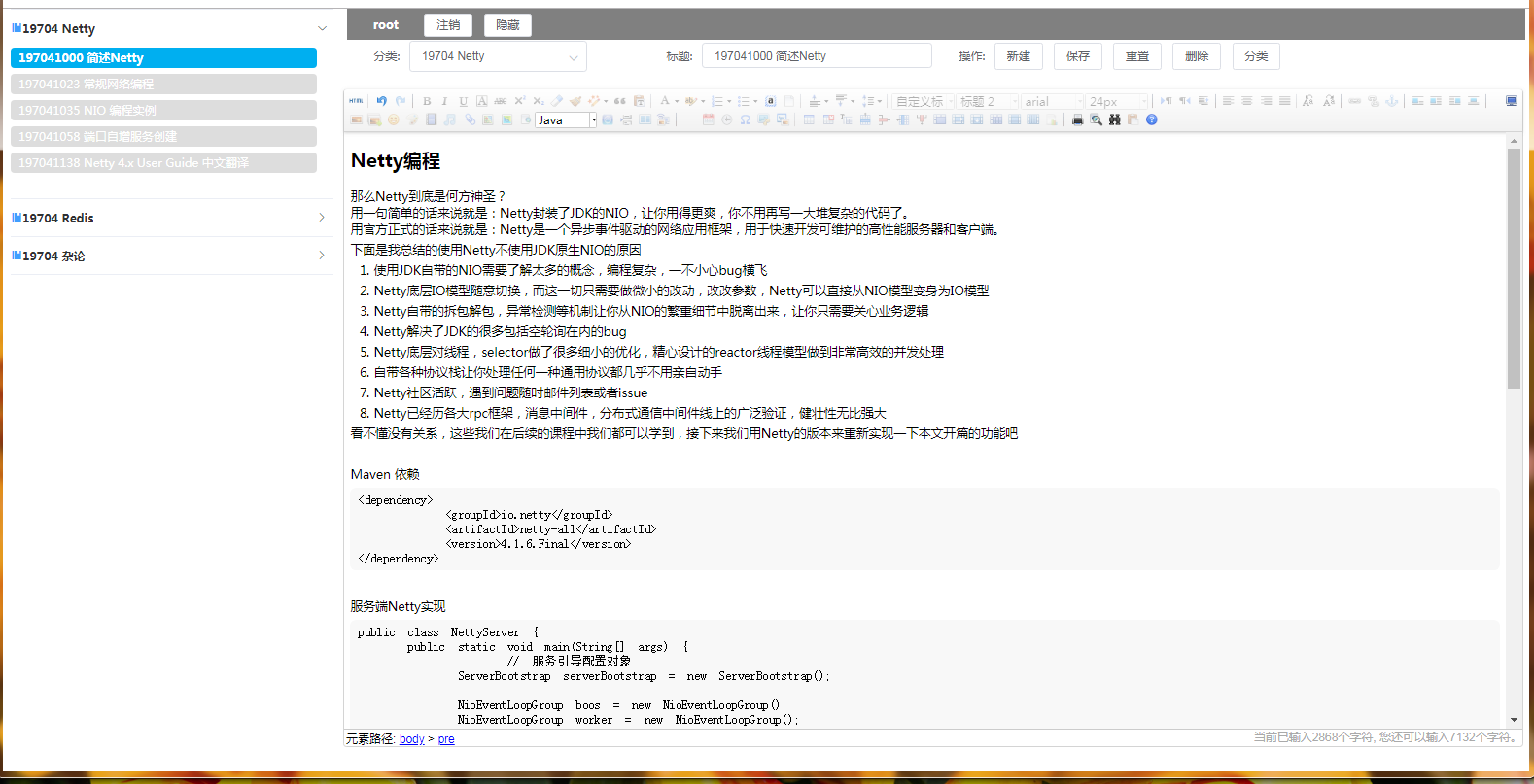Redo the last edit

[x=401, y=101]
